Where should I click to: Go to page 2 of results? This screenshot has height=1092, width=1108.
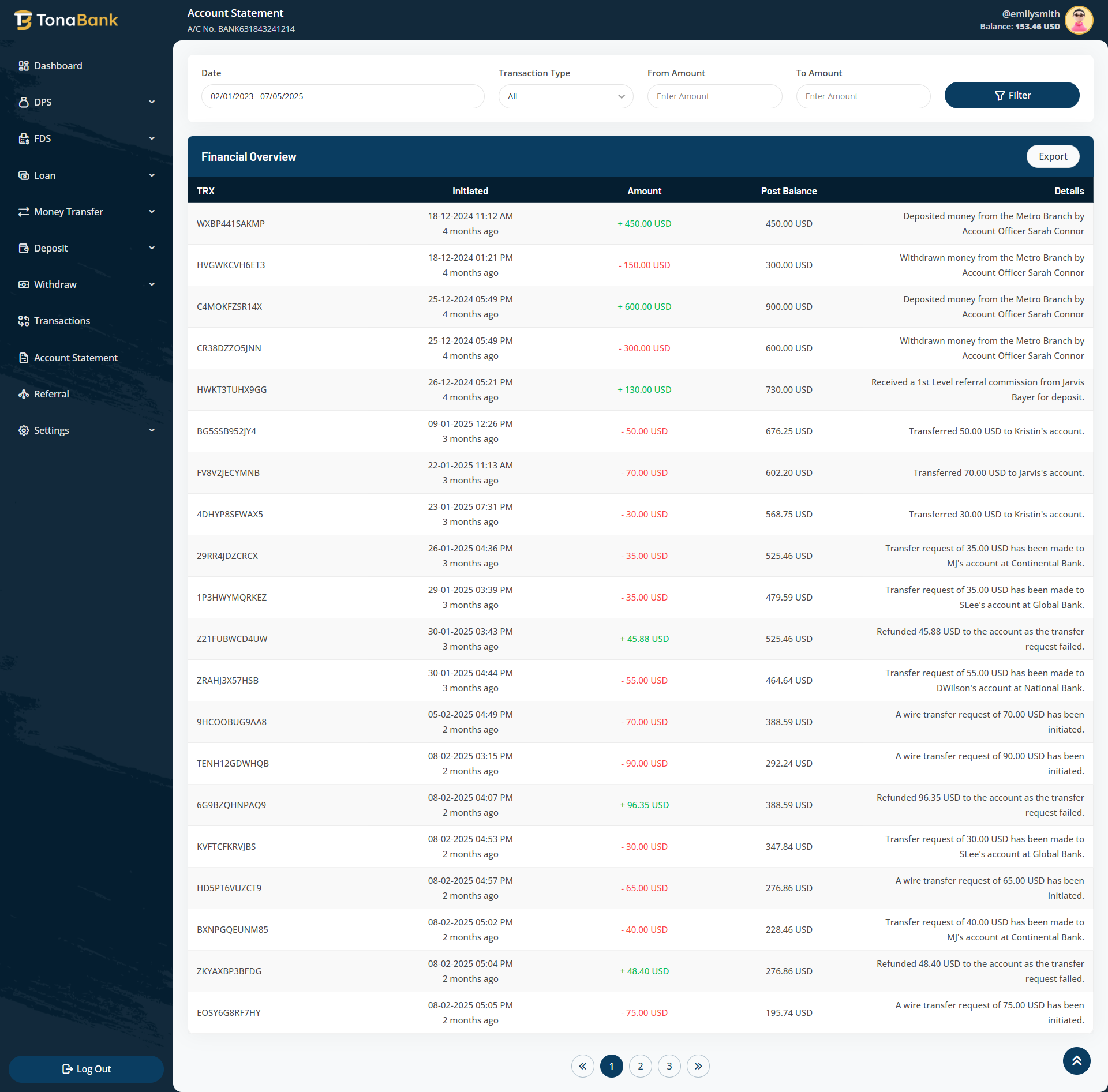(x=640, y=1066)
